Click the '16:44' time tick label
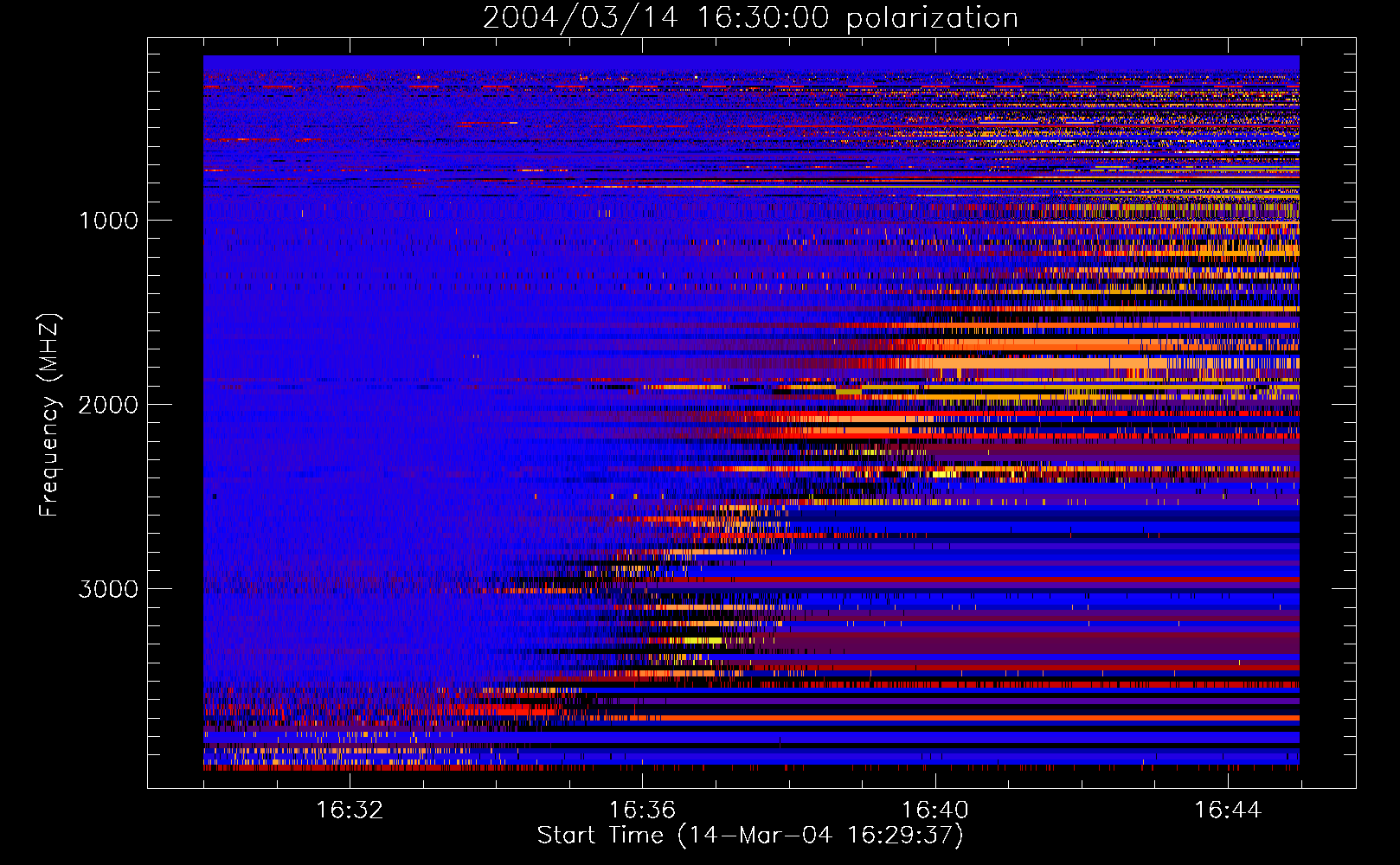This screenshot has height=865, width=1400. [1228, 811]
